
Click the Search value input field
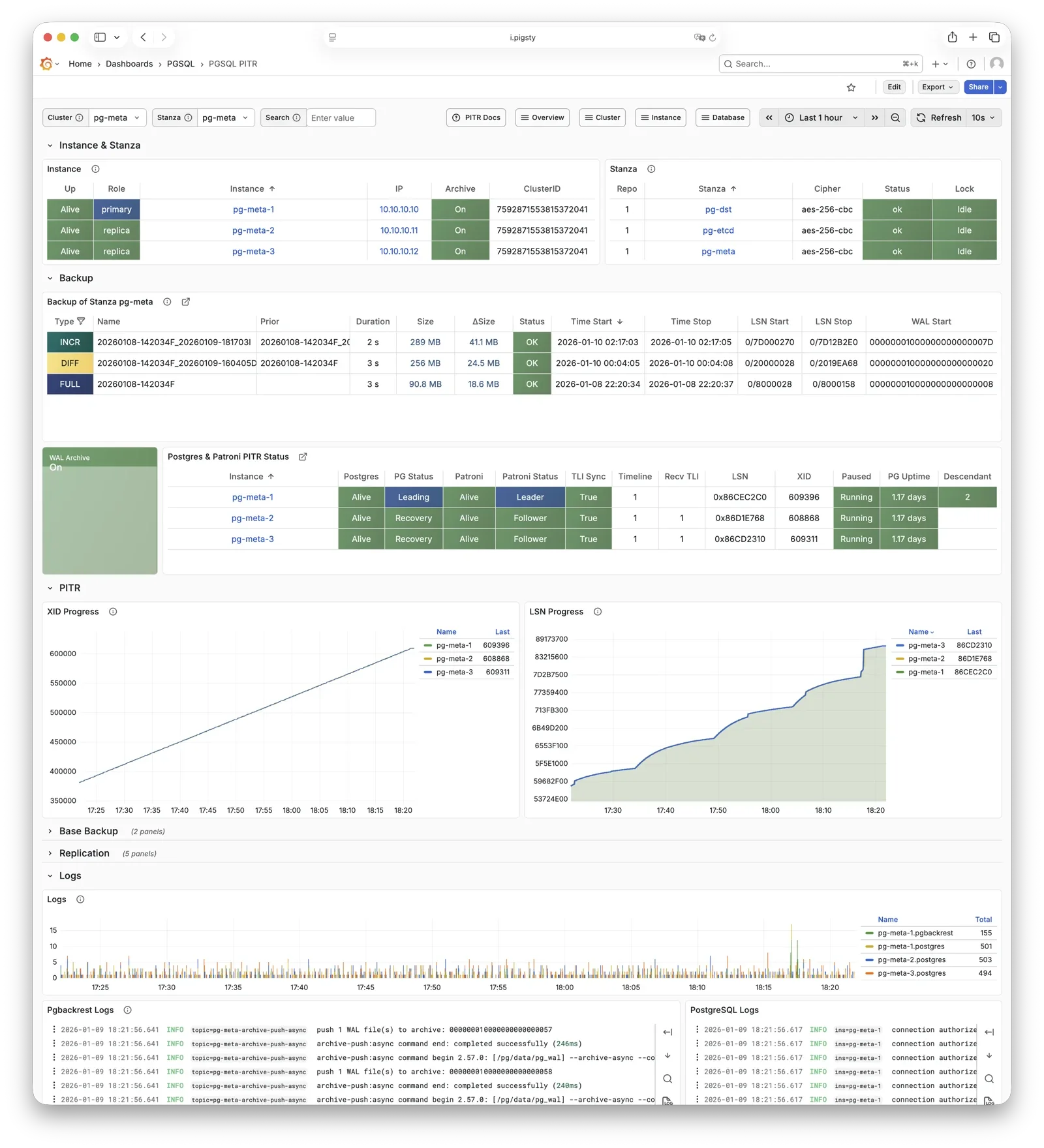click(x=341, y=118)
